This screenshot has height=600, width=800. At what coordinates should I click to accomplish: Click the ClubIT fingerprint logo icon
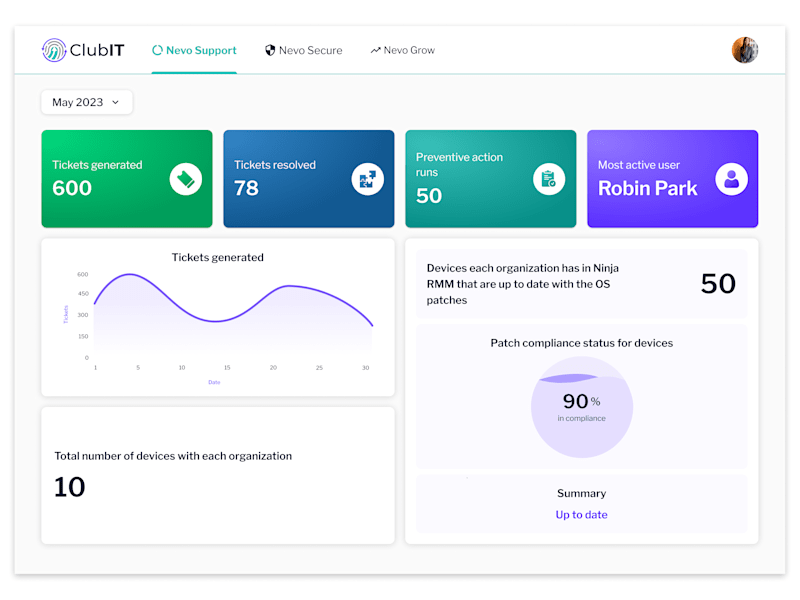54,50
